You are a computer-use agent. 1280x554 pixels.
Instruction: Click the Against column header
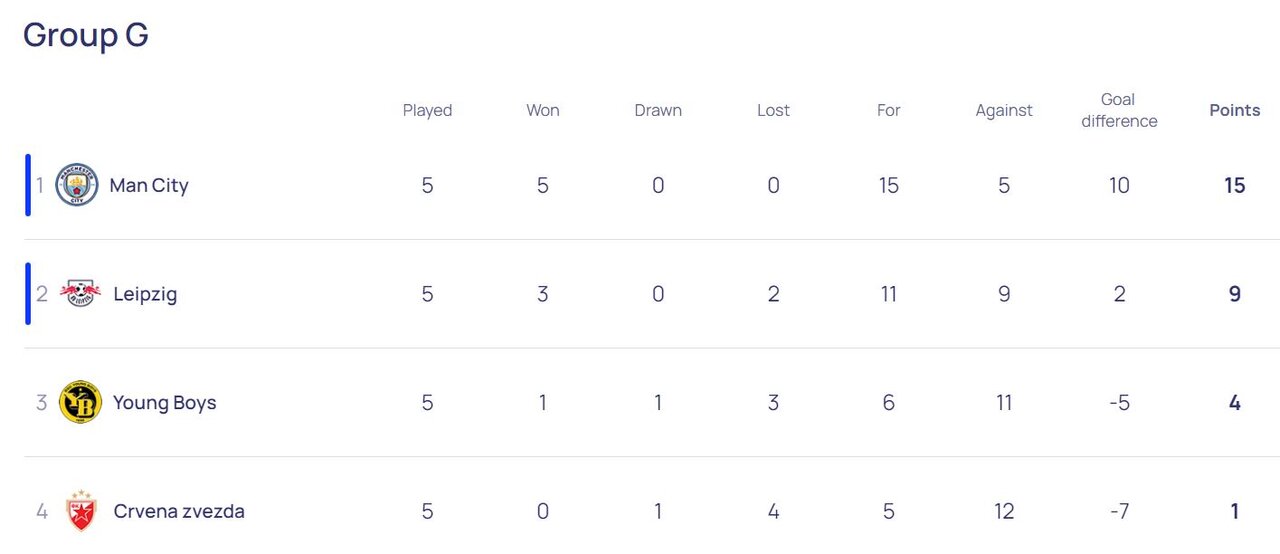pyautogui.click(x=1004, y=110)
